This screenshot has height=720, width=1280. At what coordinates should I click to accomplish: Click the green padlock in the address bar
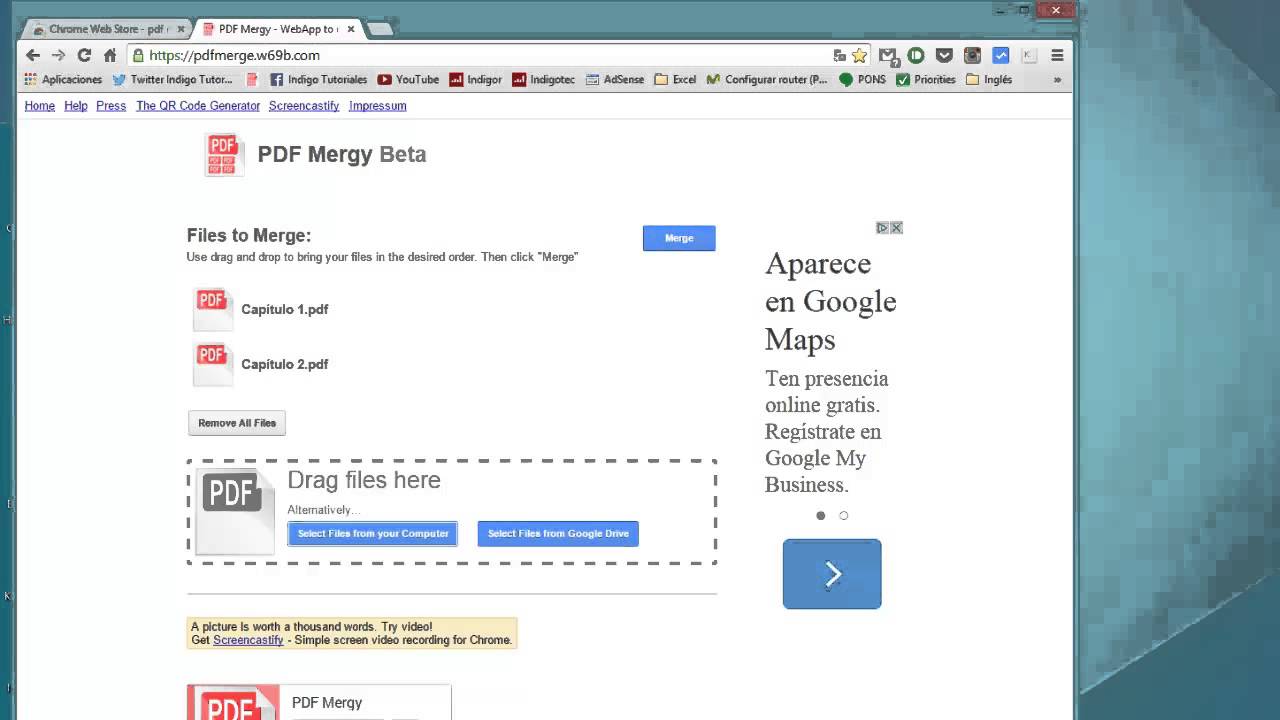(139, 56)
